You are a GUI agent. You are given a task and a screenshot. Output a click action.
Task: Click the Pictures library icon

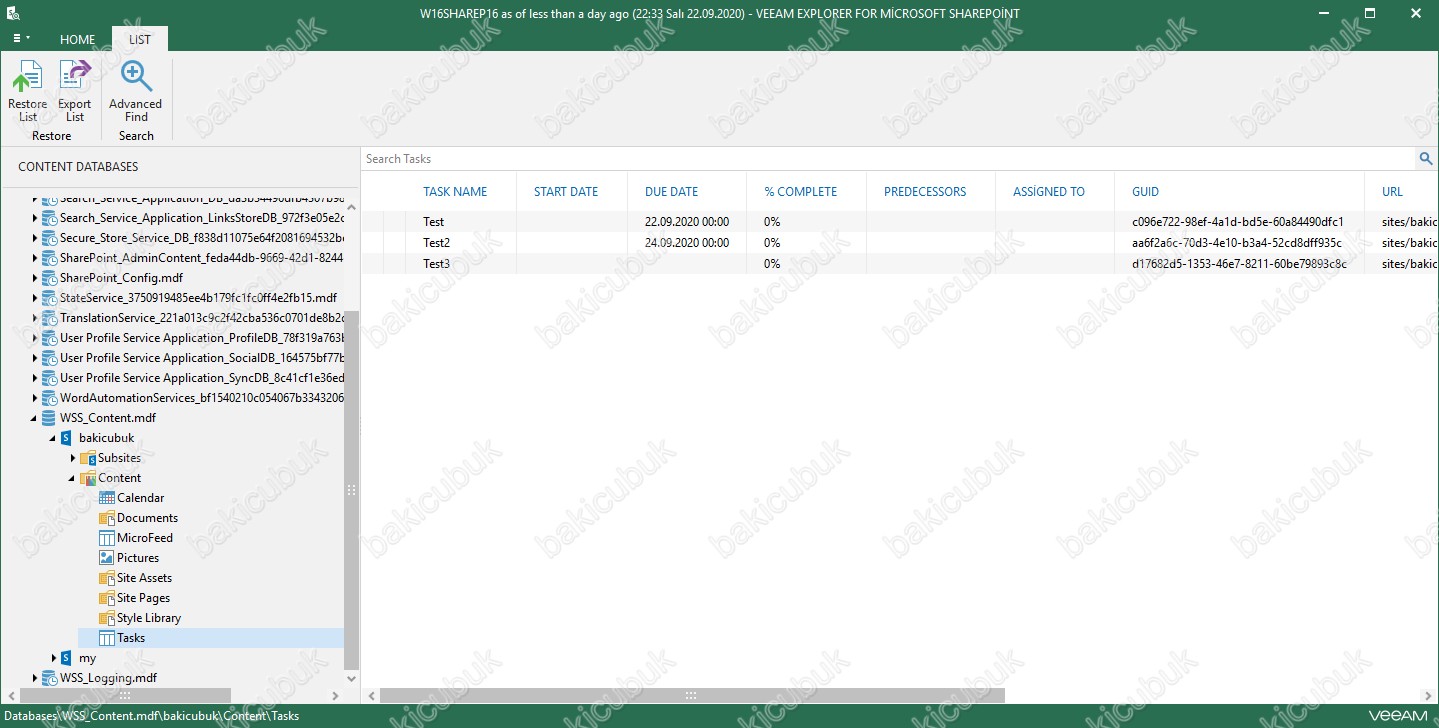[x=107, y=558]
